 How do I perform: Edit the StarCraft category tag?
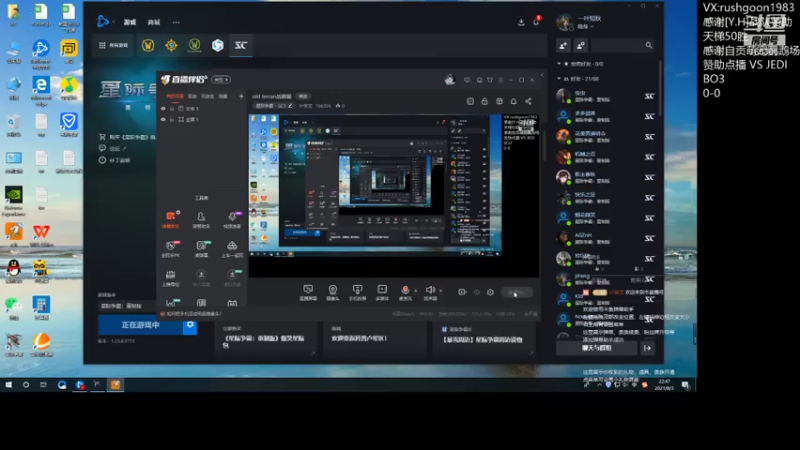[273, 106]
